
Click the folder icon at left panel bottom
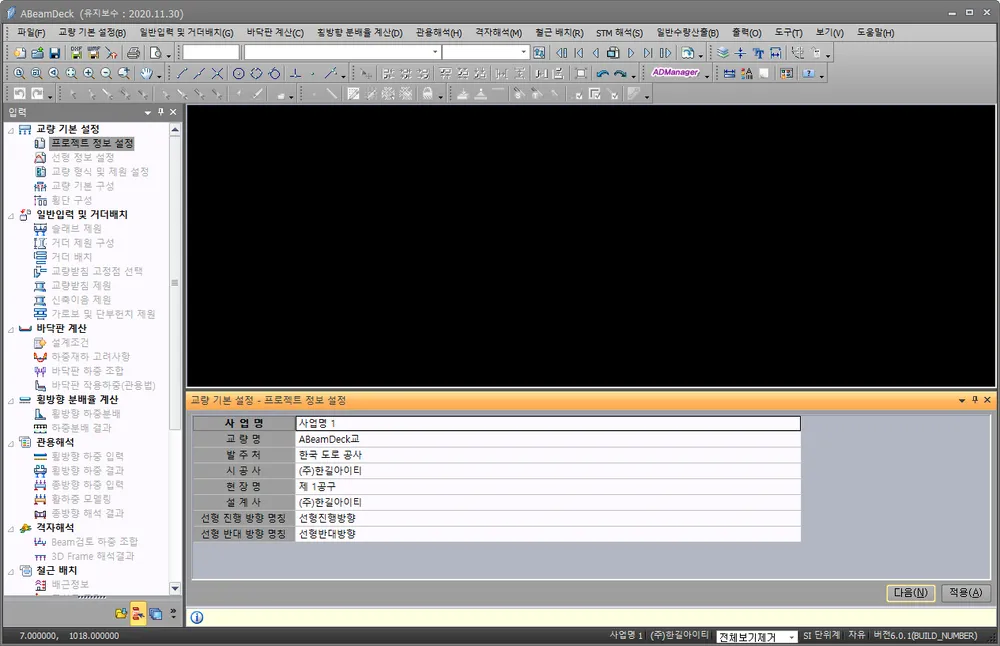pos(121,613)
